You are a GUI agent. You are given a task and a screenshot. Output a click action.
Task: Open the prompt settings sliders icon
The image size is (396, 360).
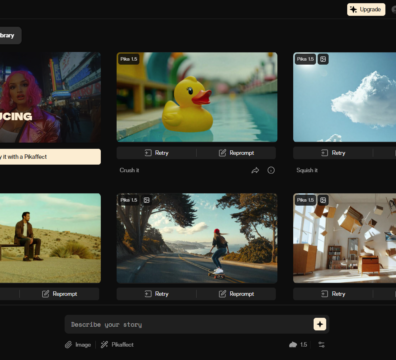click(x=321, y=345)
